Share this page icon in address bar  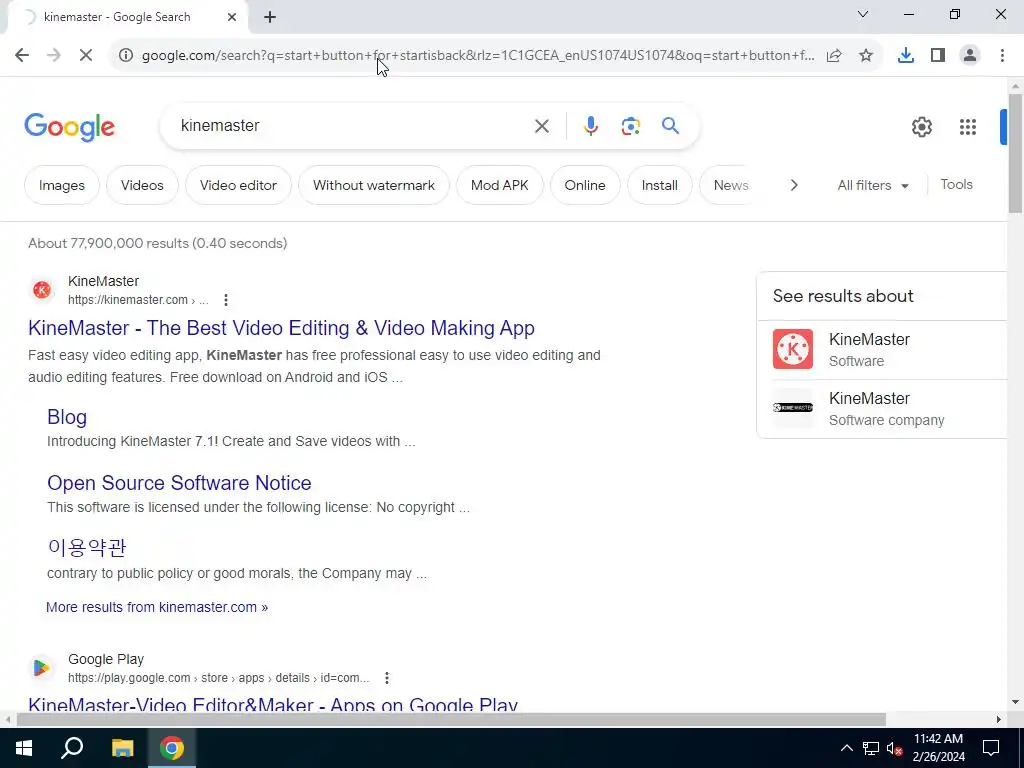(834, 56)
